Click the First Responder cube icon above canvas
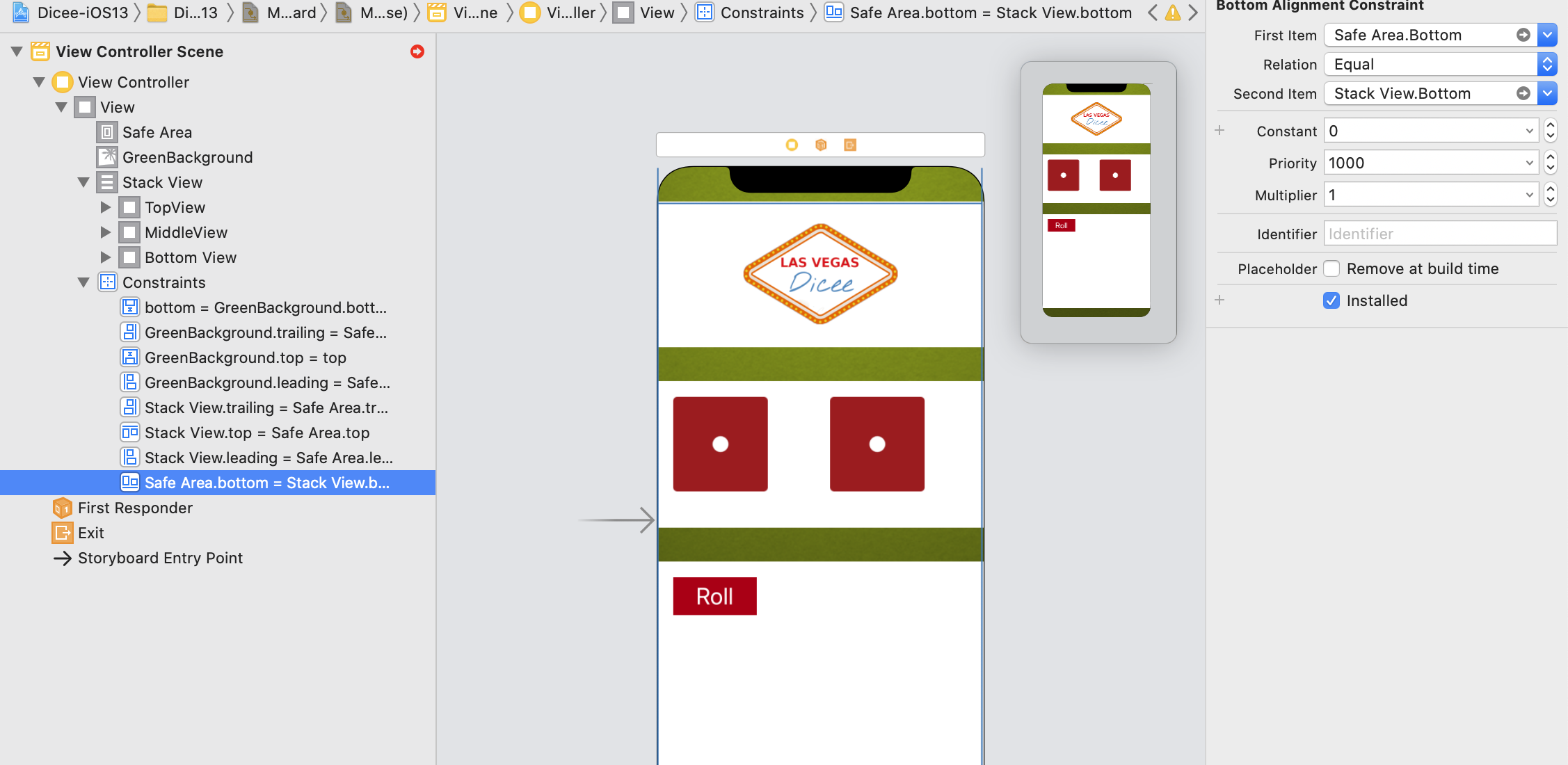The height and width of the screenshot is (765, 1568). click(821, 145)
